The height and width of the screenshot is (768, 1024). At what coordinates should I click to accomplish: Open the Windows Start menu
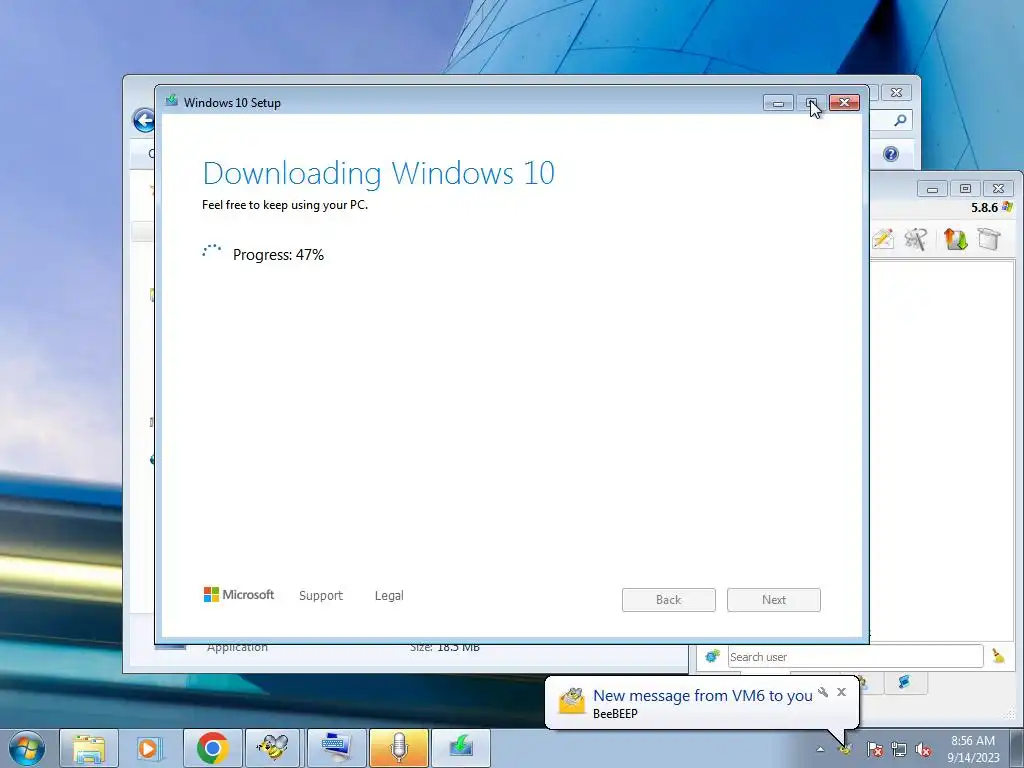pyautogui.click(x=26, y=748)
